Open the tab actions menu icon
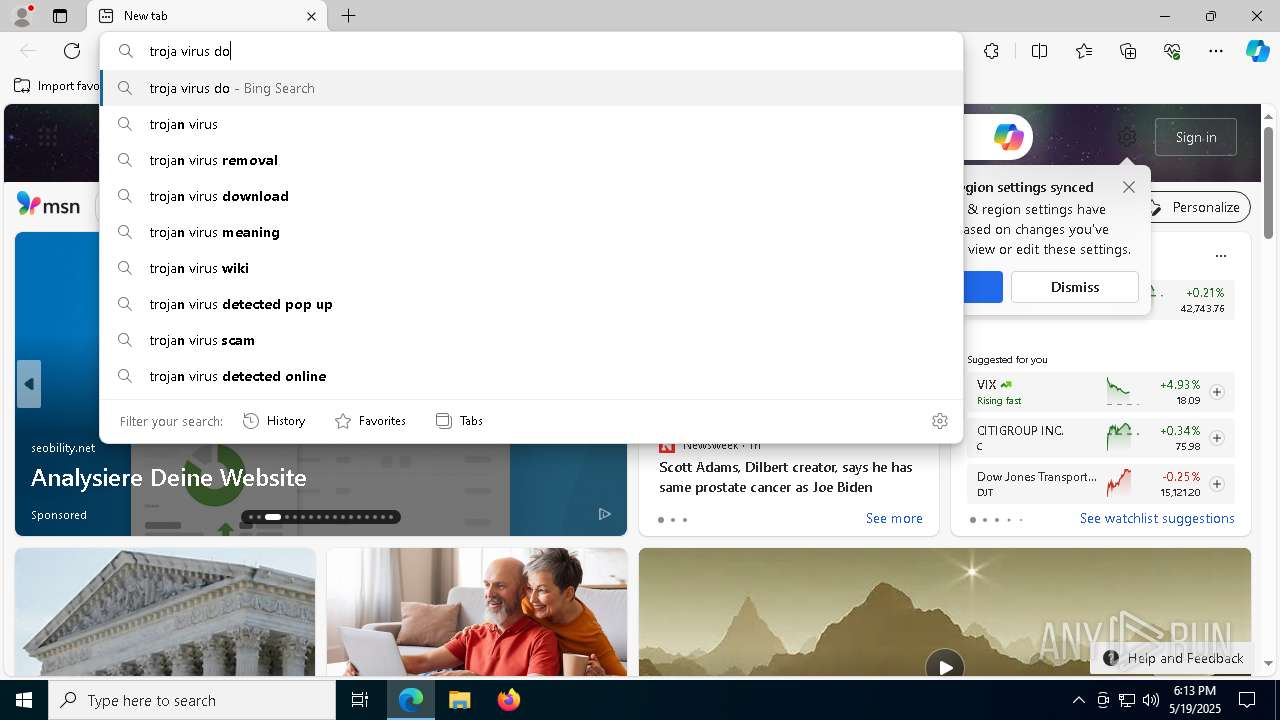The image size is (1280, 720). pos(60,16)
